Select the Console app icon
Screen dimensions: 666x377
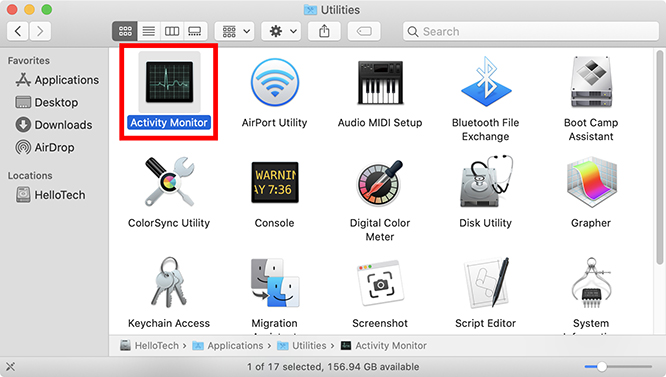point(275,182)
